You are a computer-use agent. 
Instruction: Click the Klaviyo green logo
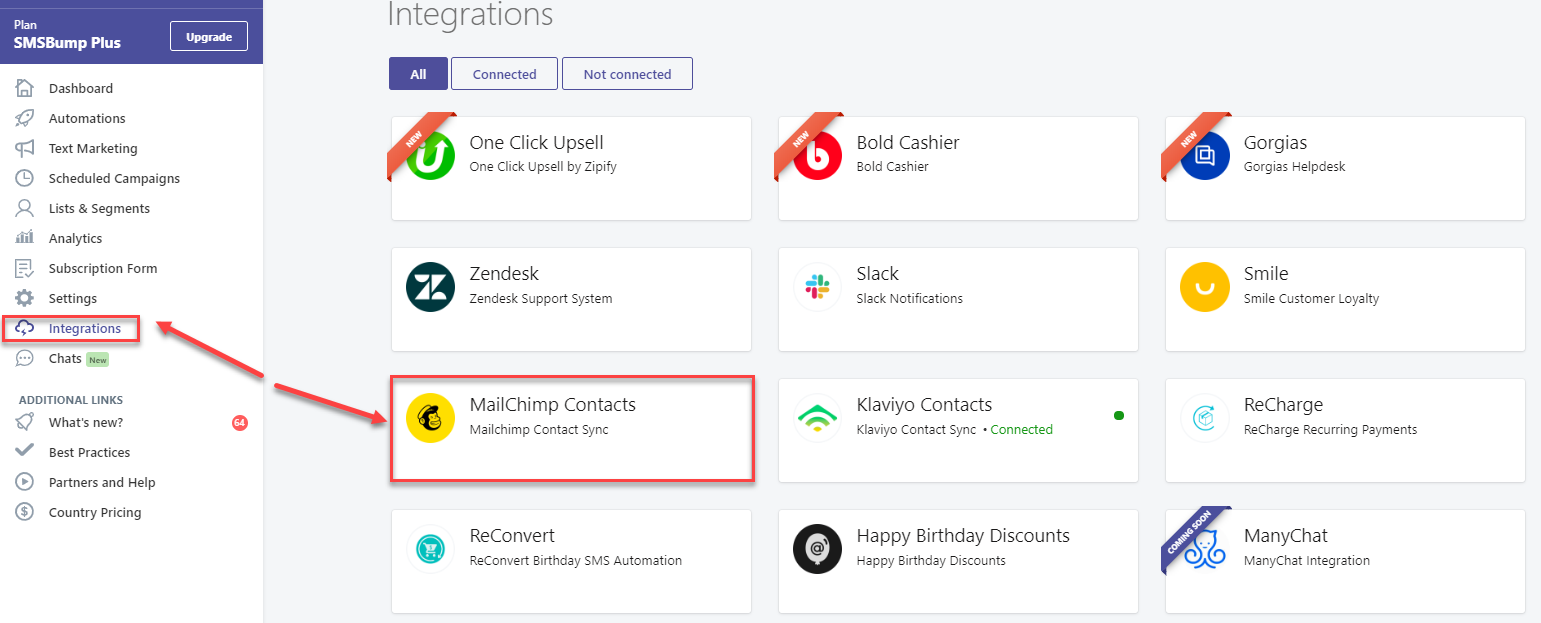point(818,418)
